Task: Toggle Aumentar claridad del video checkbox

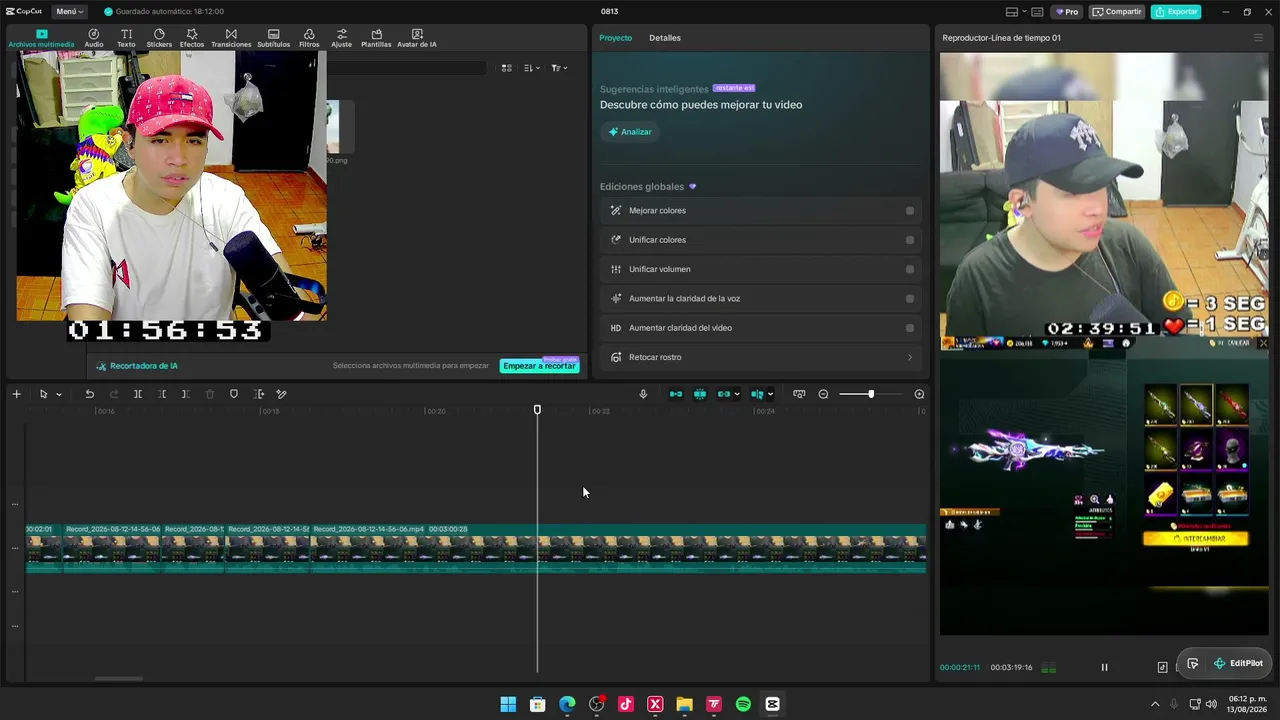Action: [910, 328]
